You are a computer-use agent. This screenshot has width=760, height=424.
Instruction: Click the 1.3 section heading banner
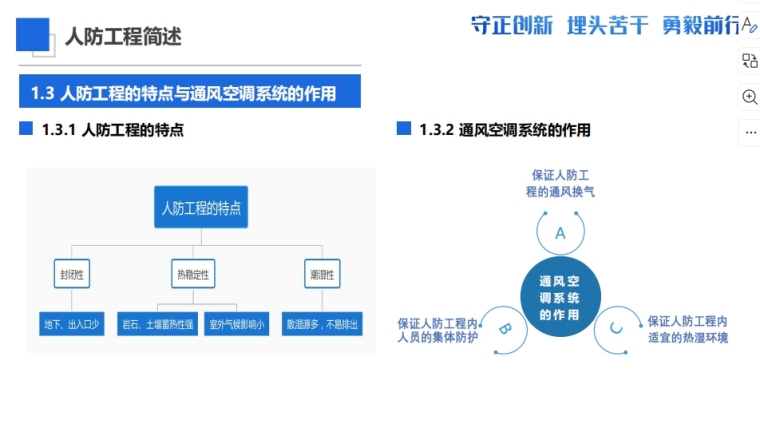tap(189, 93)
